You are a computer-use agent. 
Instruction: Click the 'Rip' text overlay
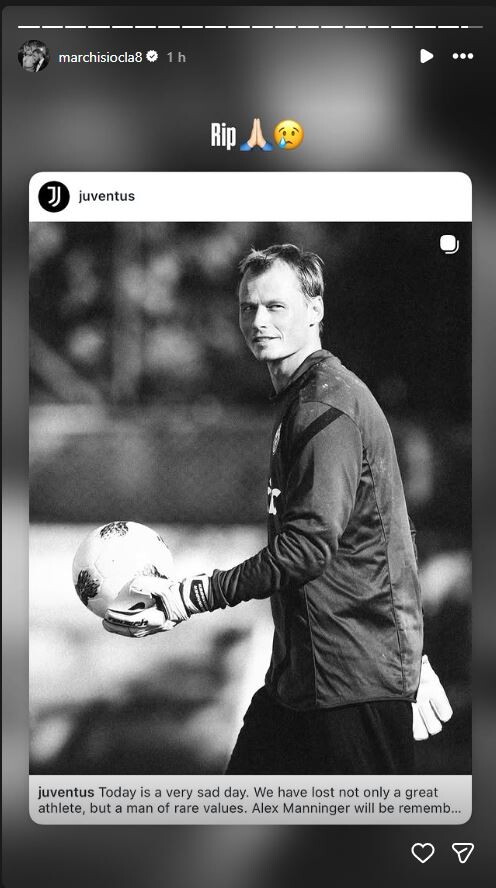[223, 135]
